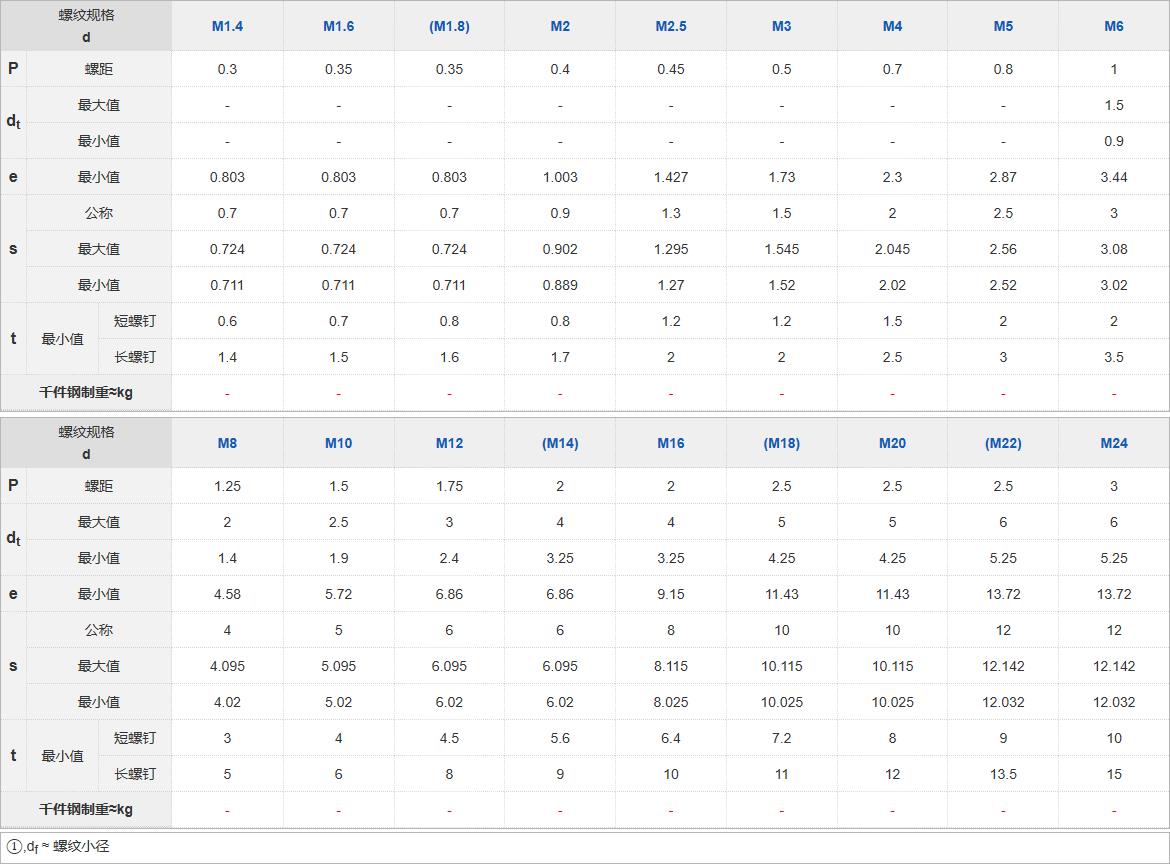
Task: Click the M6 dt maximum value 1.5
Action: 1114,105
